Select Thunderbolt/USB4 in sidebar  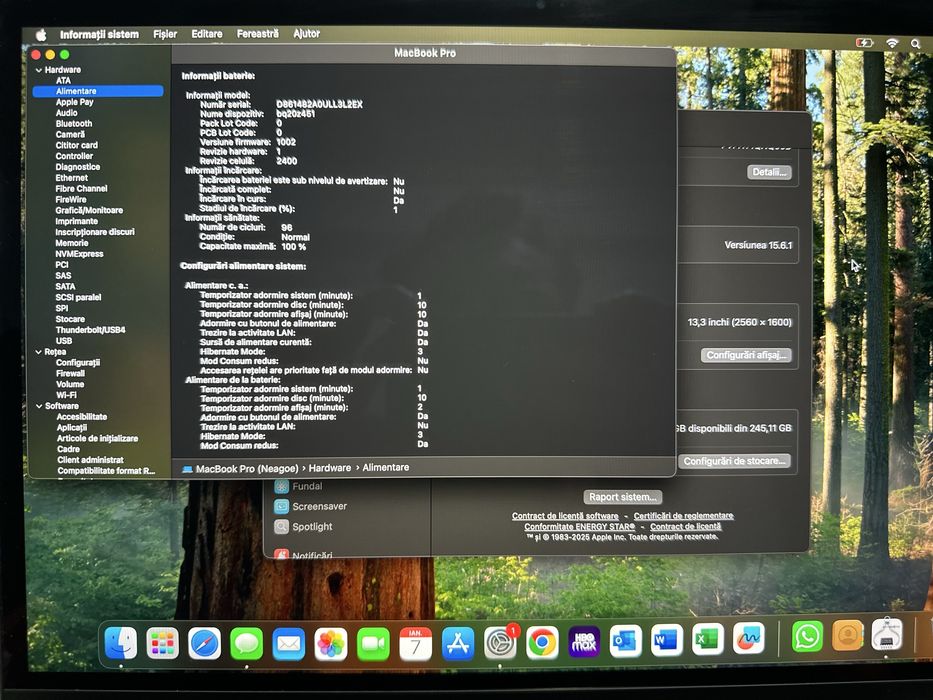[x=90, y=330]
